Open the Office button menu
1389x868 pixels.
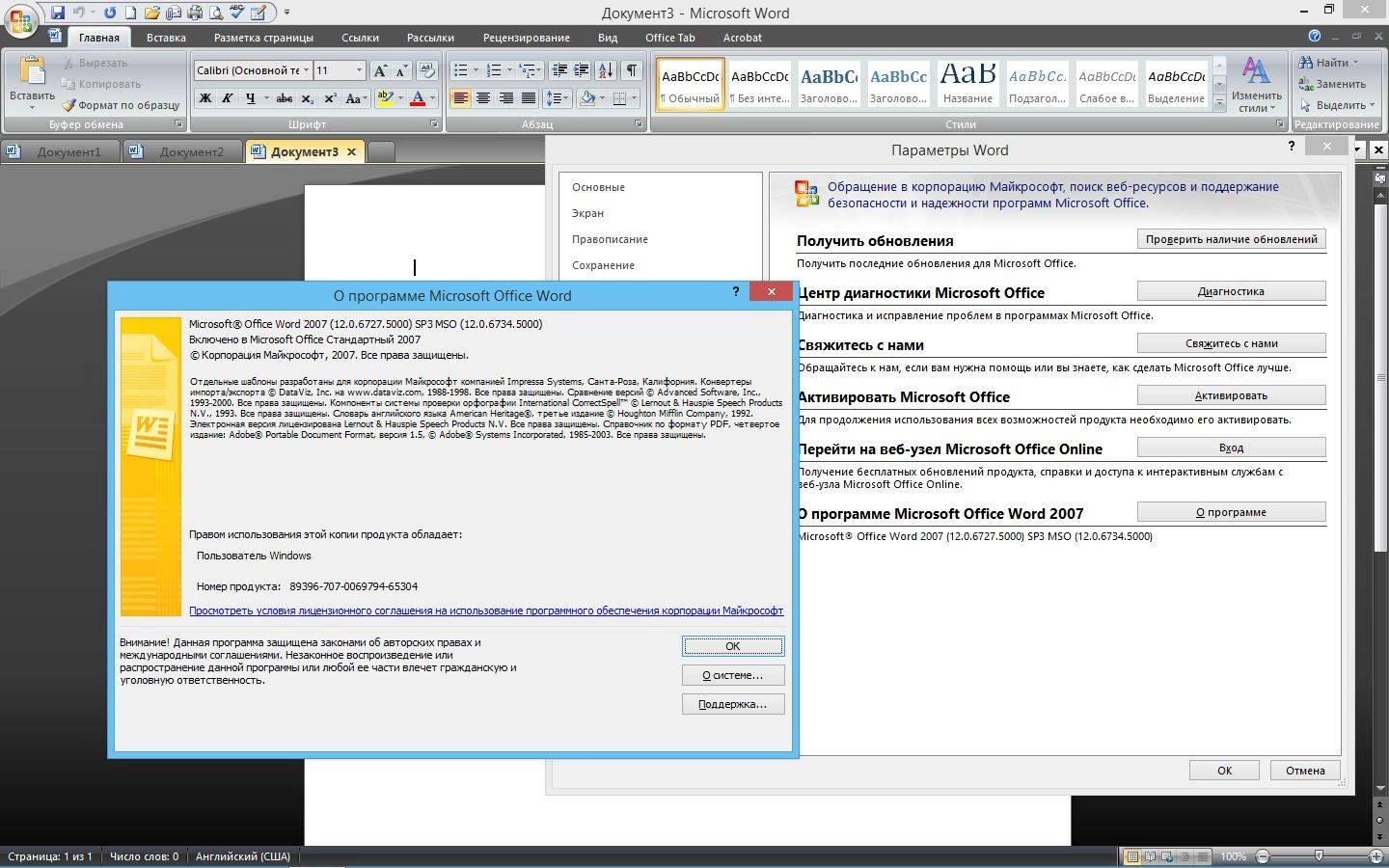[21, 21]
